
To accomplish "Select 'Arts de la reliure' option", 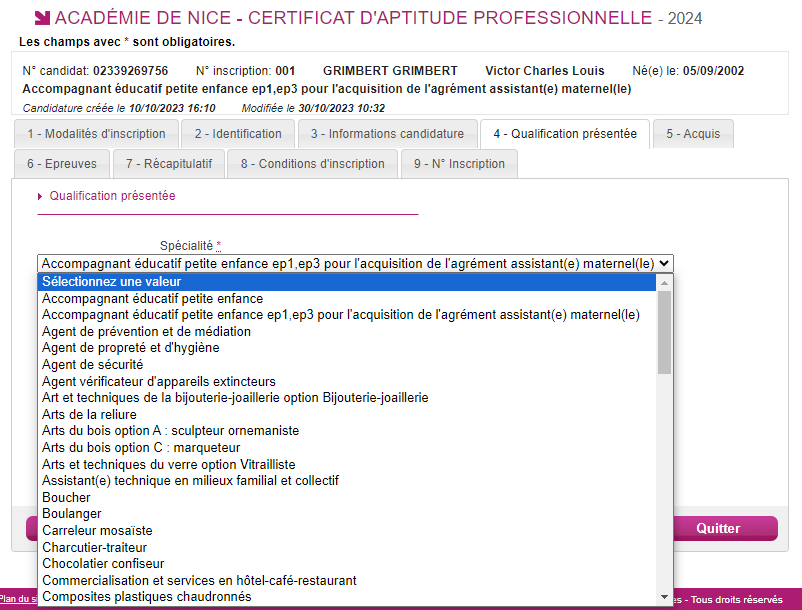I will pos(347,415).
